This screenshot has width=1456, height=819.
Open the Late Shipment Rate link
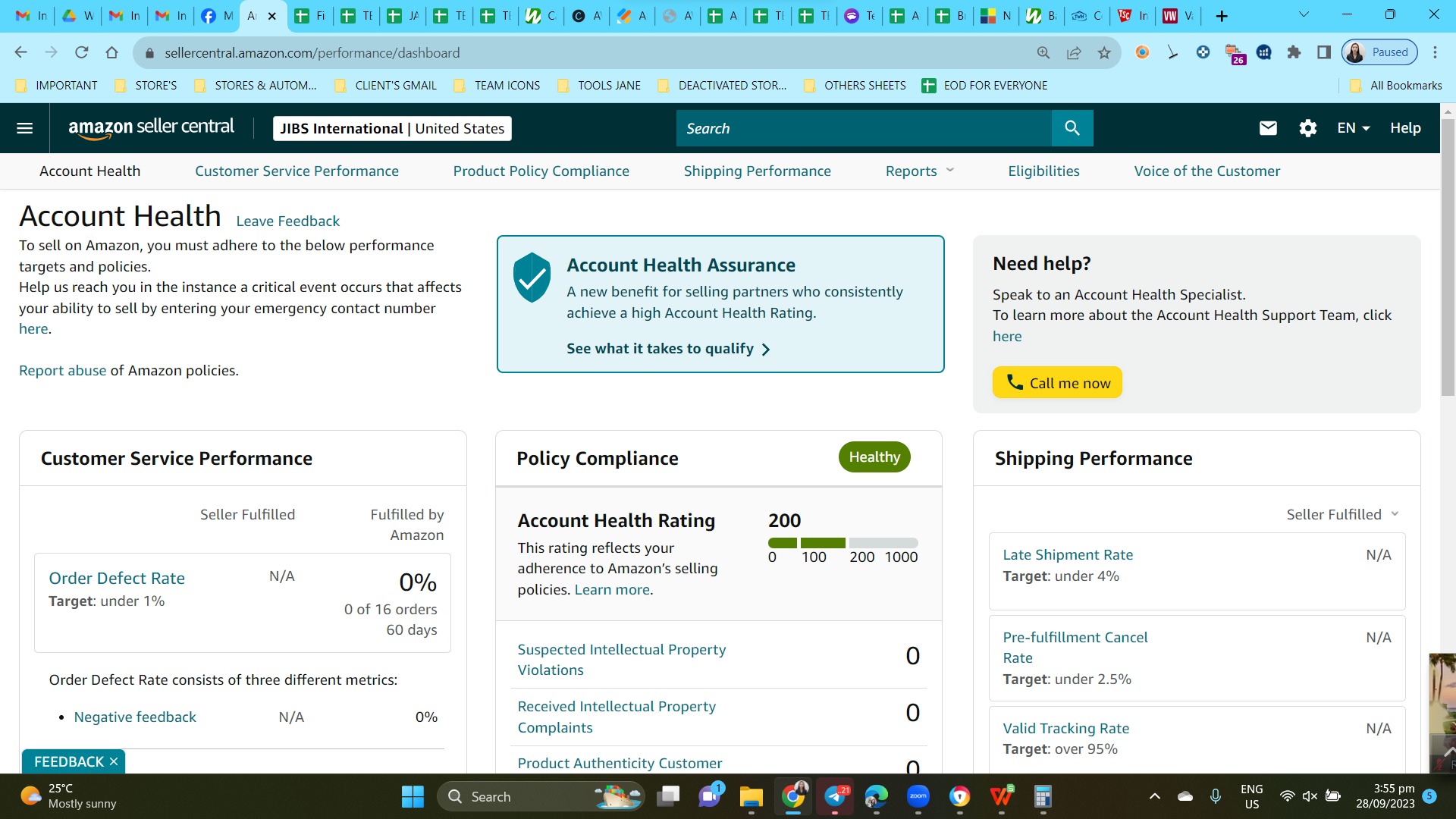[1068, 554]
